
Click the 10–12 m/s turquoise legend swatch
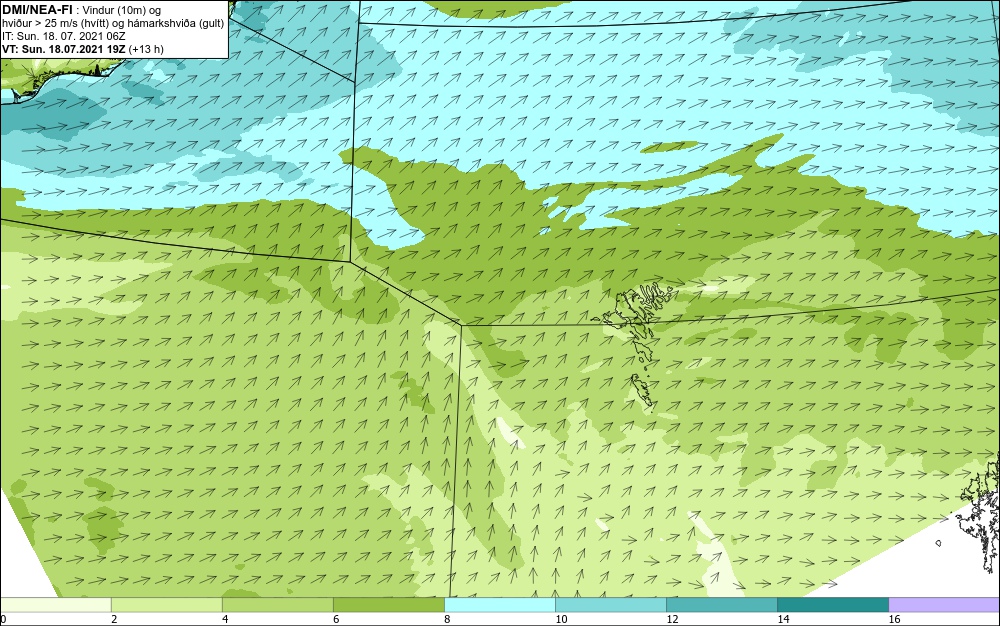(610, 605)
